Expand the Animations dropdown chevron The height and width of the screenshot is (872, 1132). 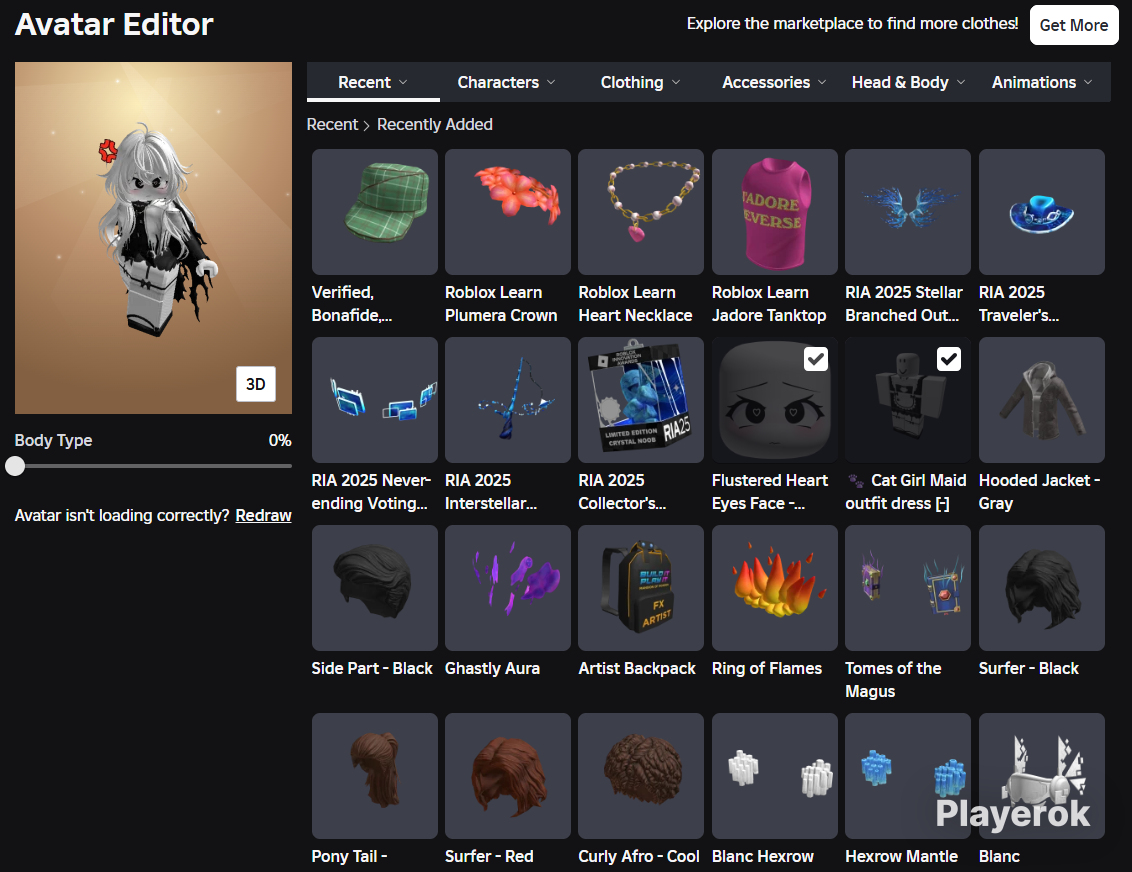pos(1088,82)
